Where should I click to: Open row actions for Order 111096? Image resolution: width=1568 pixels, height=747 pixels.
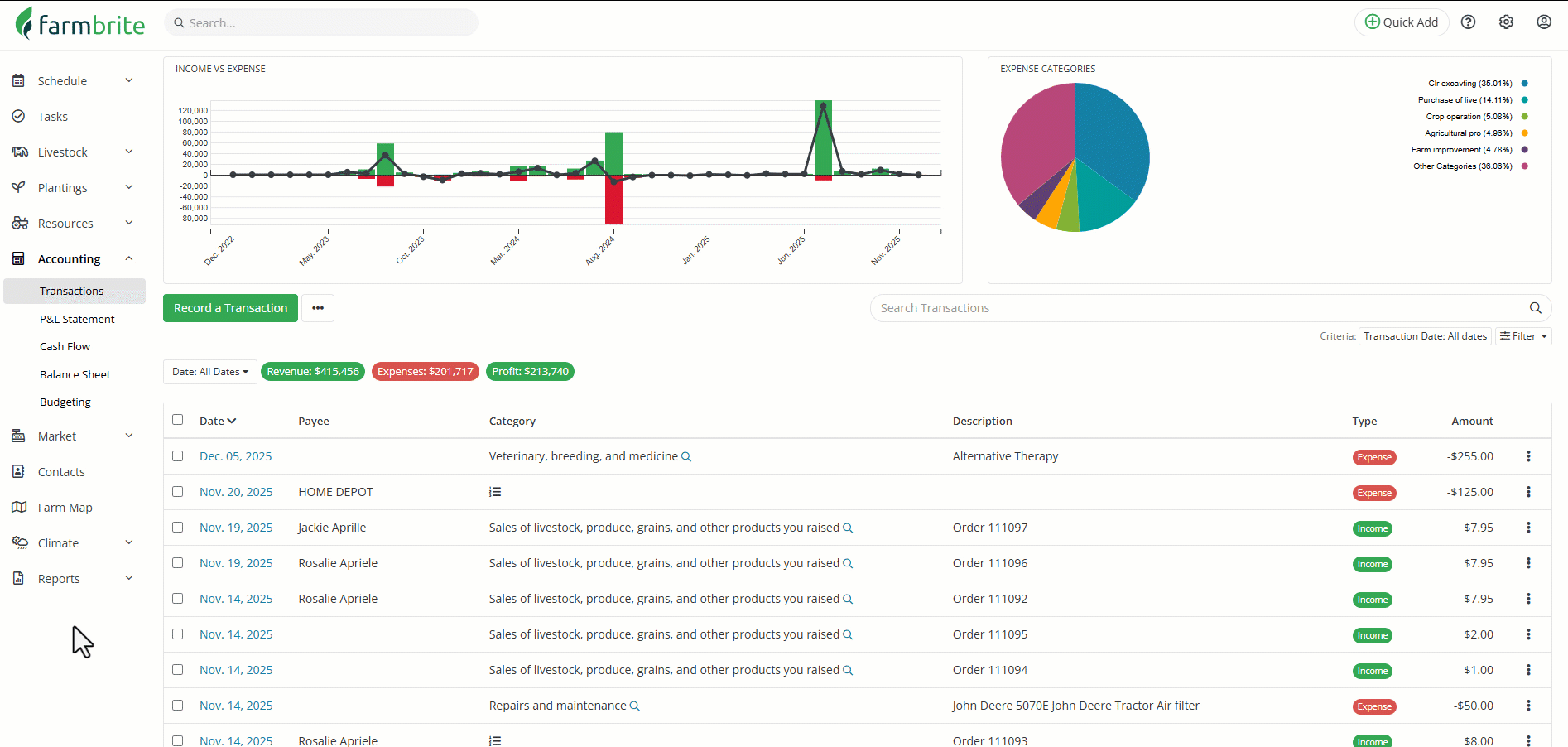tap(1528, 563)
